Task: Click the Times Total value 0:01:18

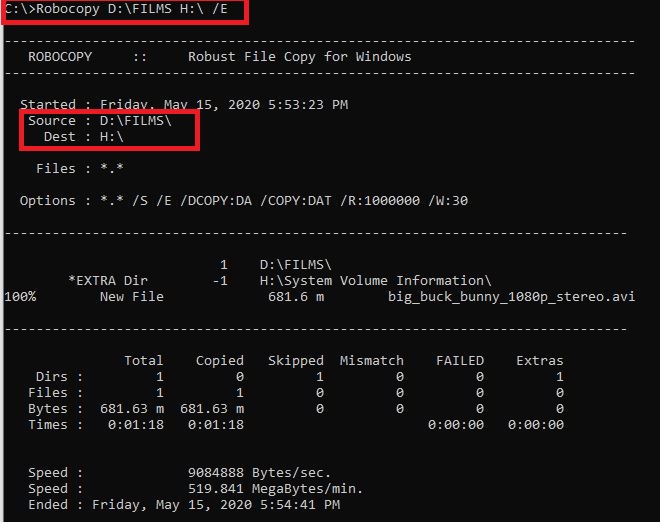Action: [x=136, y=425]
